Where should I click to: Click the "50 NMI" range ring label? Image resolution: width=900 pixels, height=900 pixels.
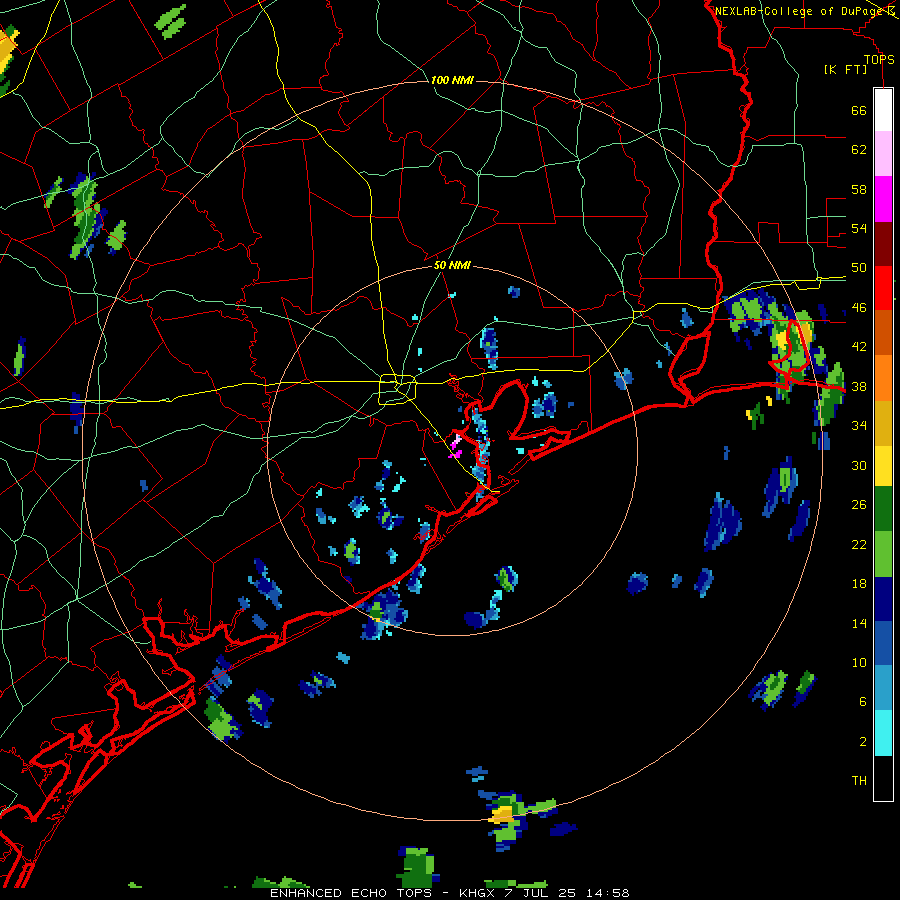coord(452,265)
